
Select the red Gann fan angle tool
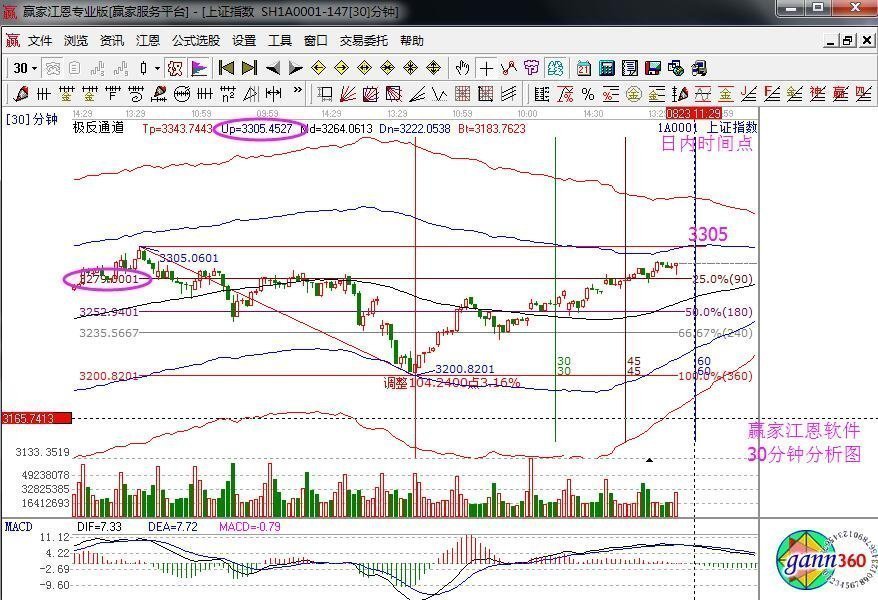pos(347,93)
